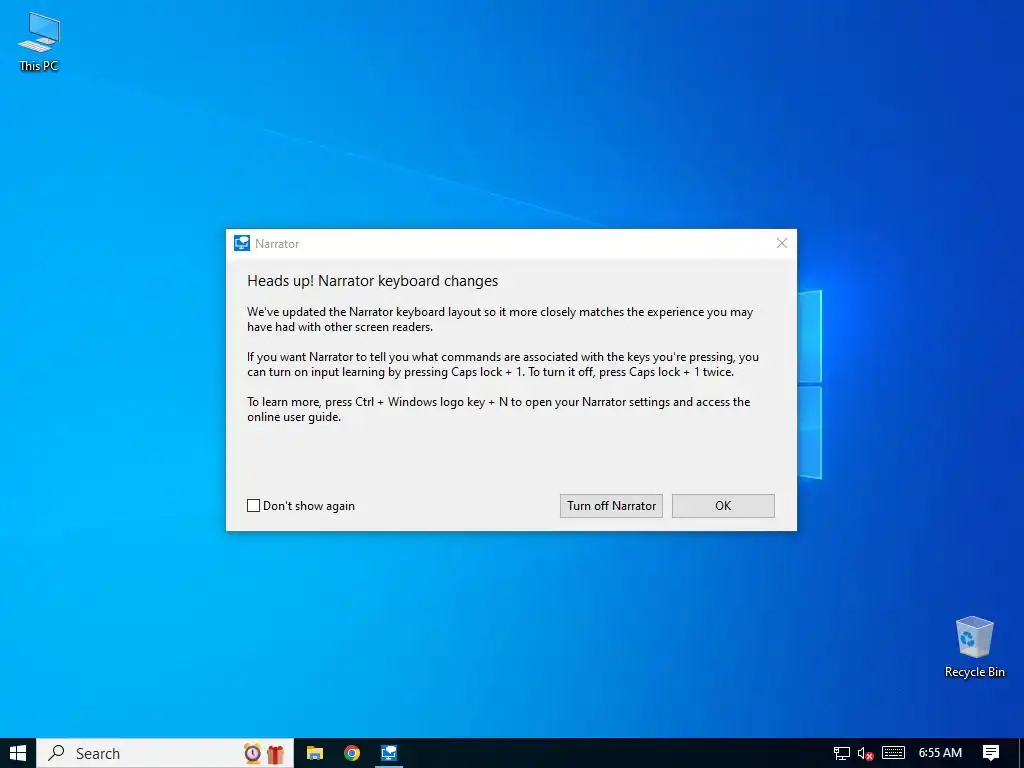Image resolution: width=1024 pixels, height=768 pixels.
Task: Click the 'Heads up! Narrator keyboard changes' heading
Action: click(x=372, y=281)
